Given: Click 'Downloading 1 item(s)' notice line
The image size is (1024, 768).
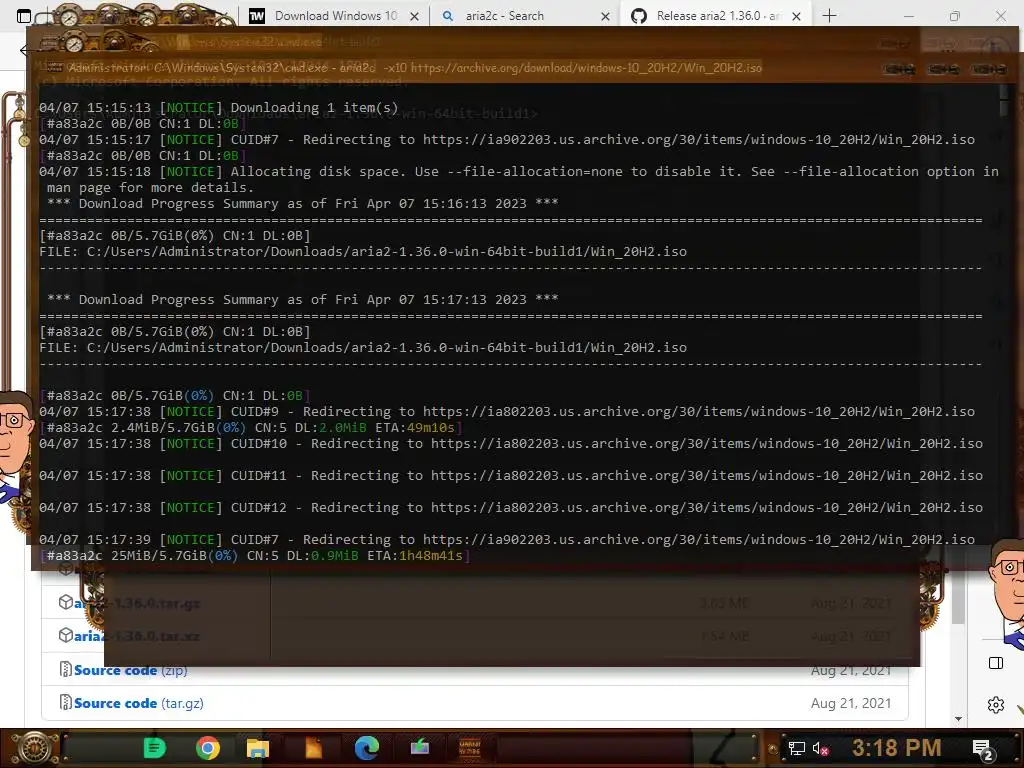Looking at the screenshot, I should click(x=218, y=108).
